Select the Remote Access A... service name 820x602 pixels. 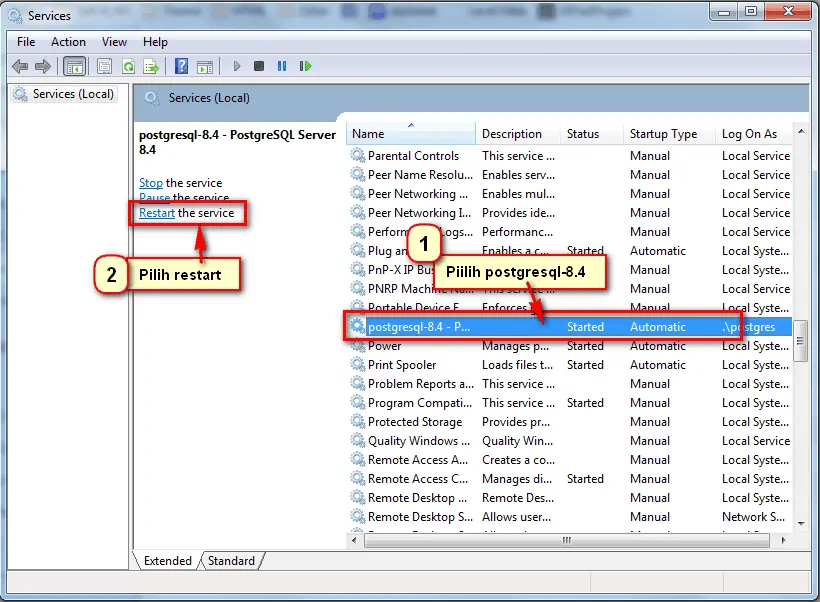(x=418, y=460)
